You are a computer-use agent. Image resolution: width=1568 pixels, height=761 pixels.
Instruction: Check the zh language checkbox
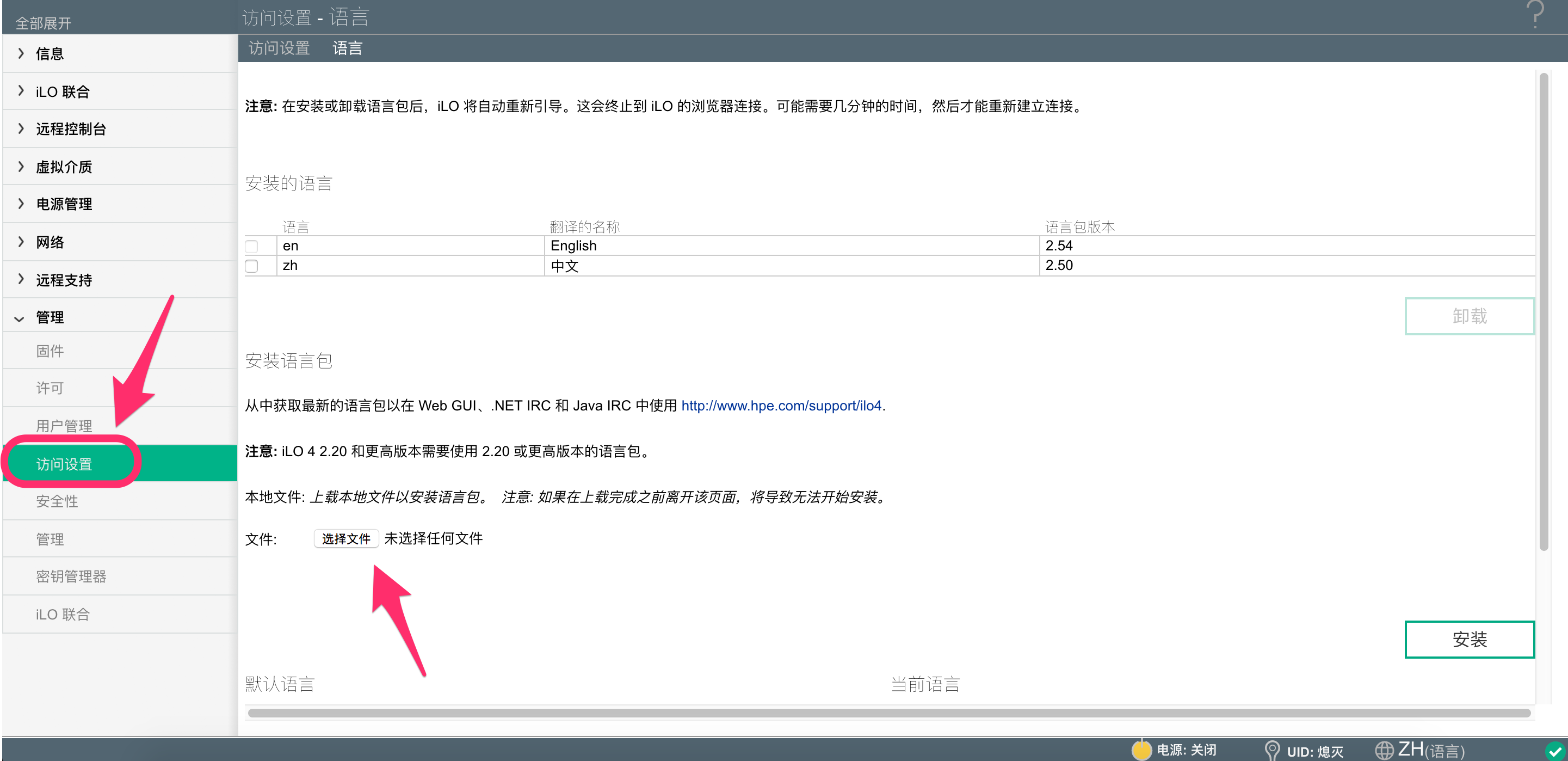tap(251, 266)
